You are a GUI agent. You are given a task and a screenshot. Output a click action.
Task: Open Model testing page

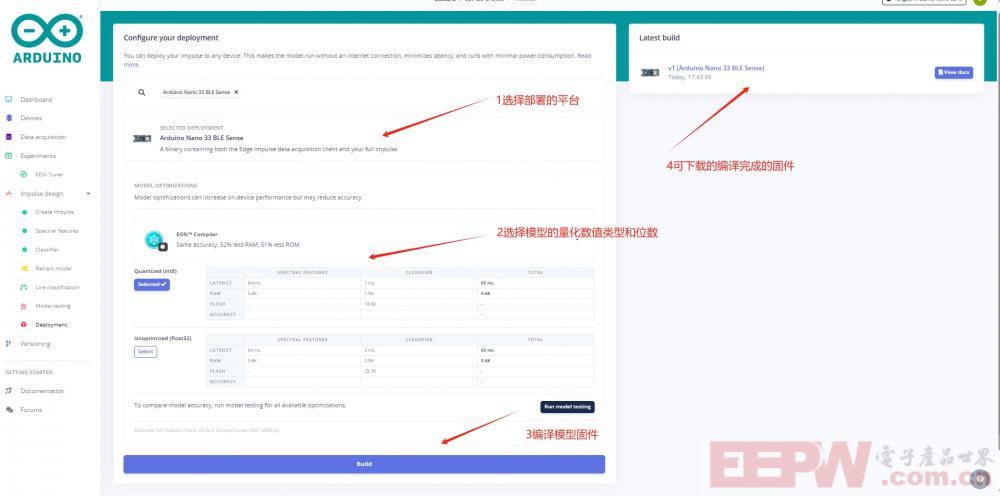tap(53, 306)
